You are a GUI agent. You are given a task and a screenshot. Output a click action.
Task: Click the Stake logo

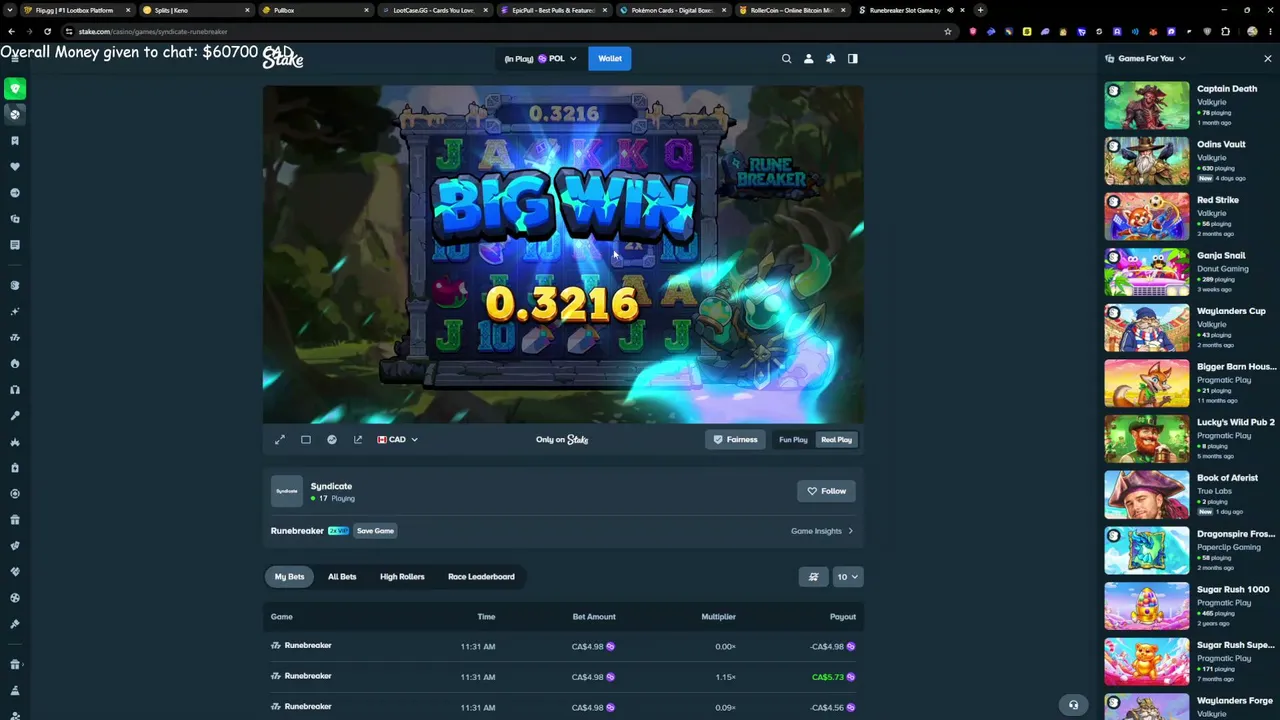[283, 59]
